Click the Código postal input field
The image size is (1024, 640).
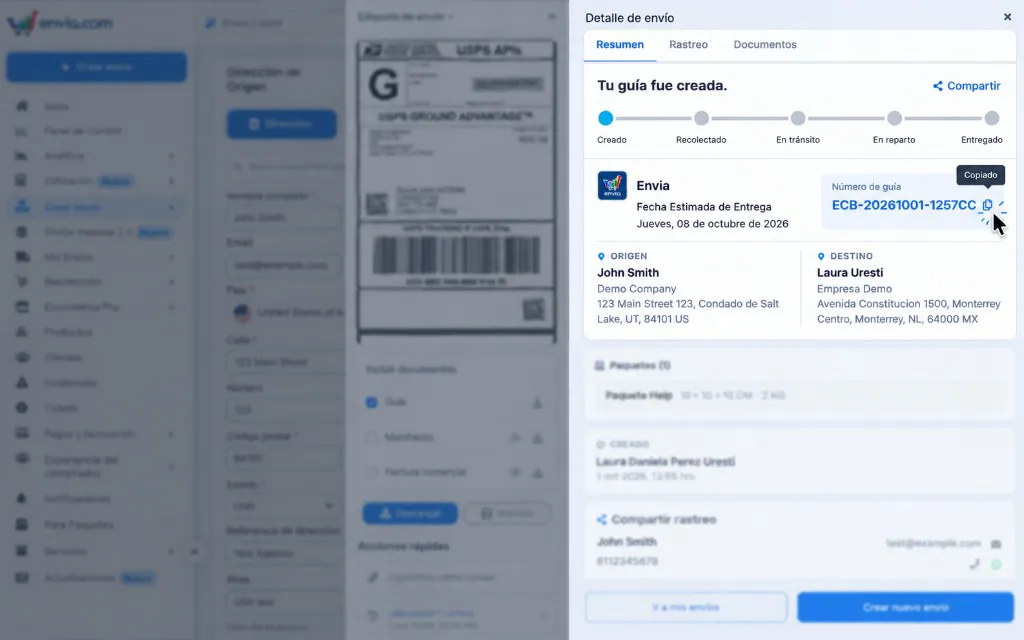tap(283, 458)
